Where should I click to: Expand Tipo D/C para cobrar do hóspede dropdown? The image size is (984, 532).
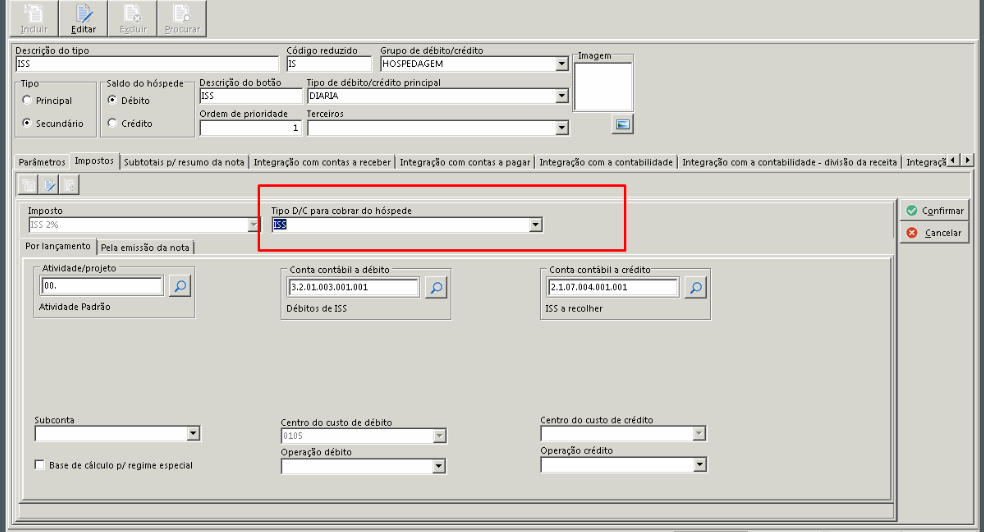coord(535,225)
